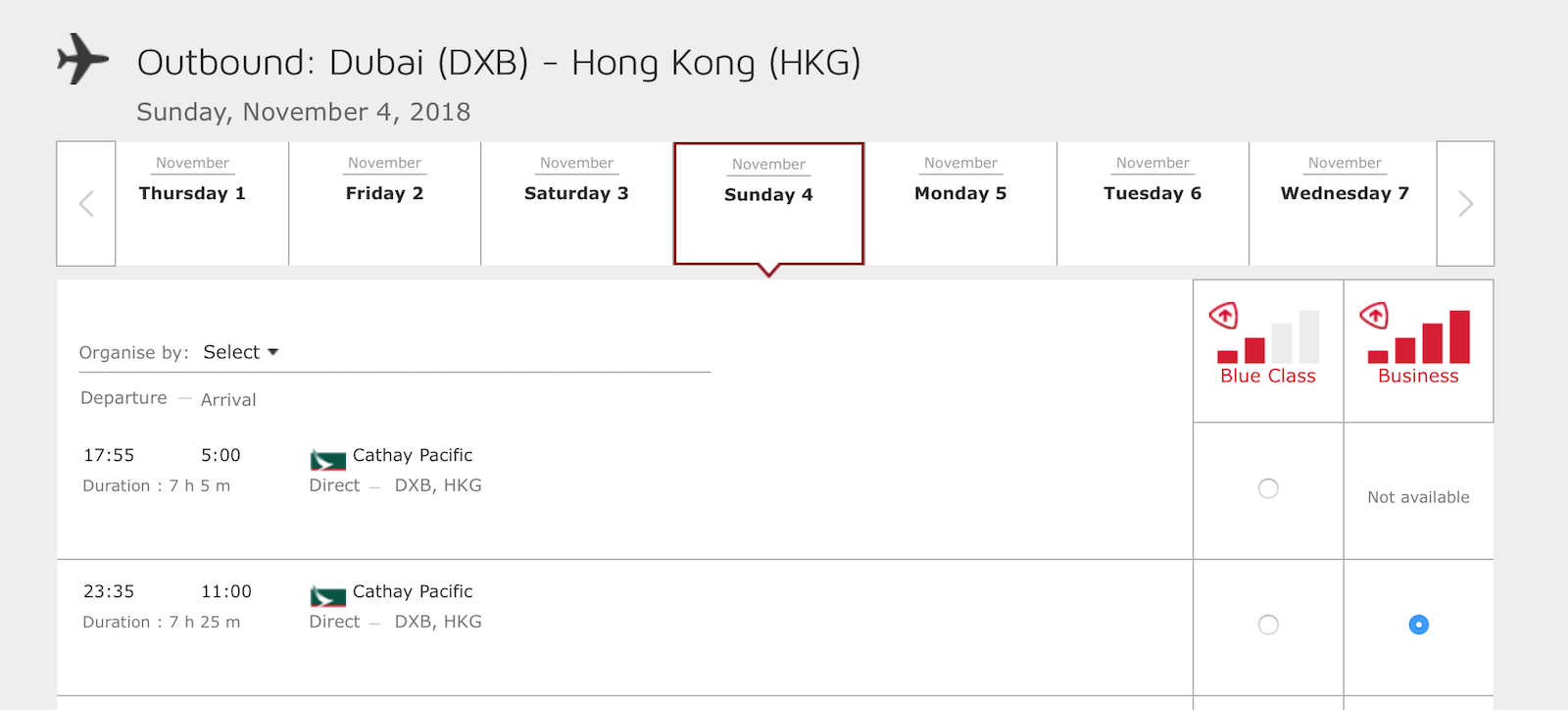
Task: Choose Thursday 1 November date tab
Action: point(192,204)
